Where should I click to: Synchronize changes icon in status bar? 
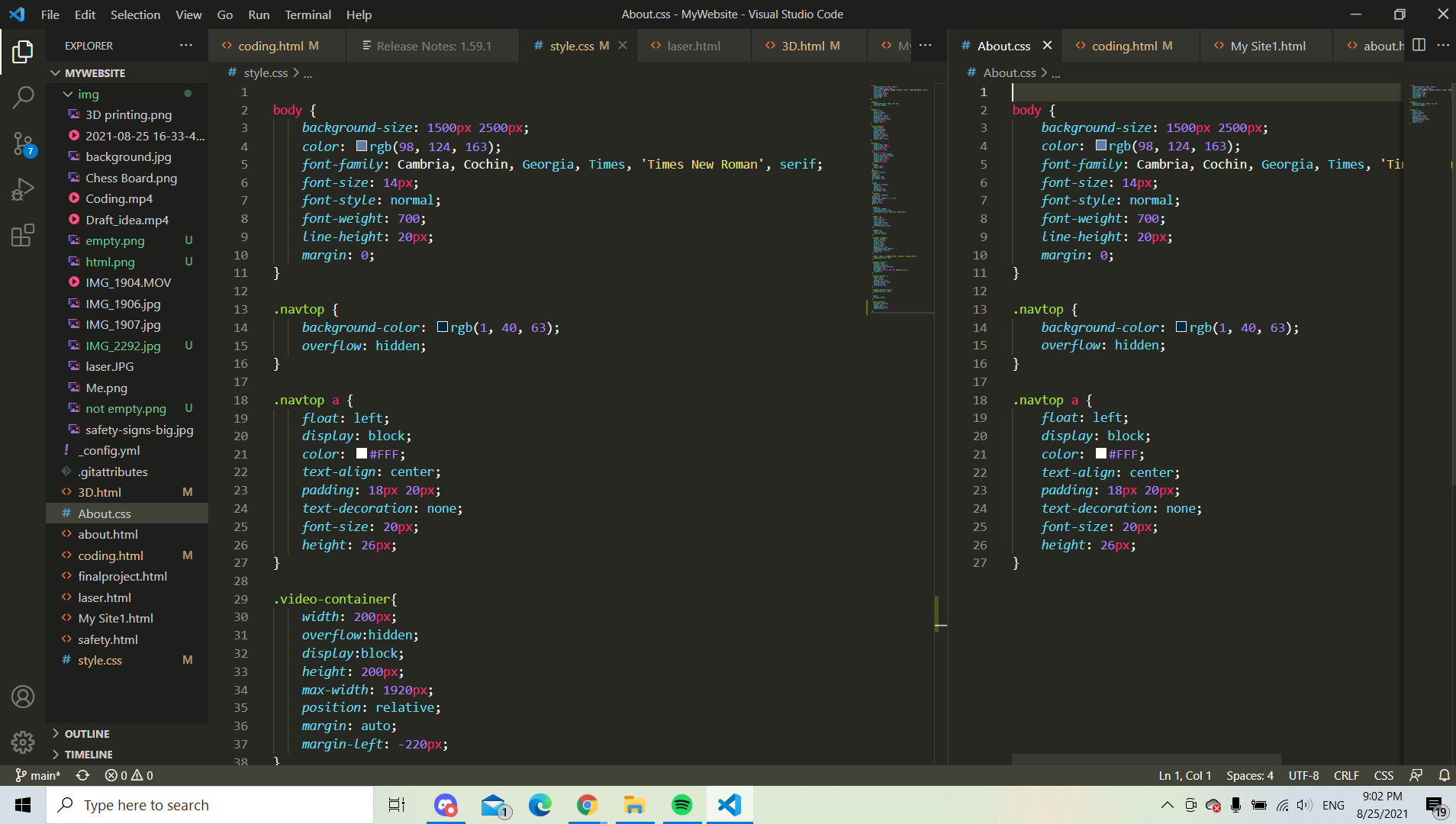82,775
